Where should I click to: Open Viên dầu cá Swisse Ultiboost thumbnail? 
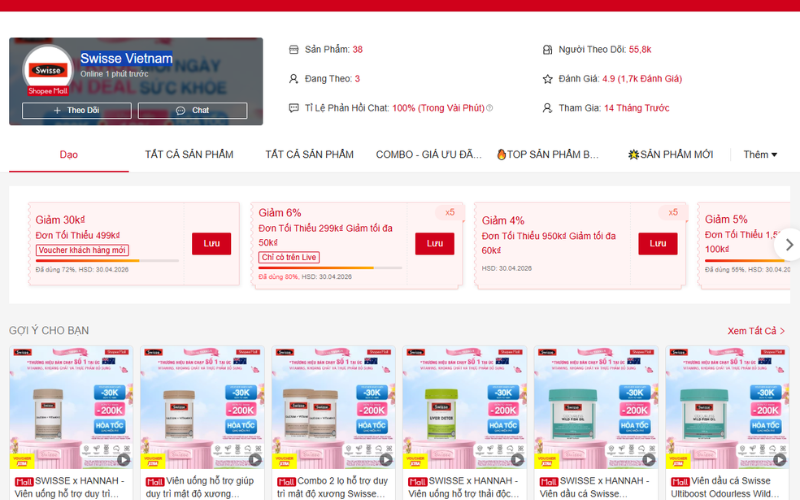click(x=728, y=407)
